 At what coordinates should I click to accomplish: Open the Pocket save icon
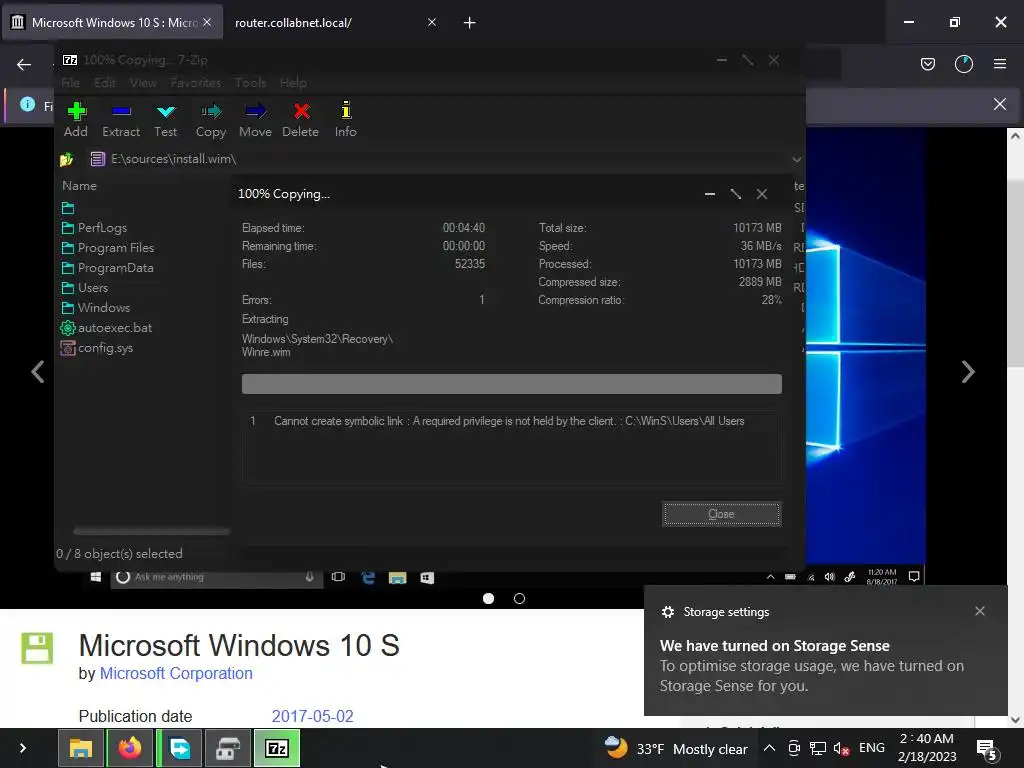coord(927,64)
